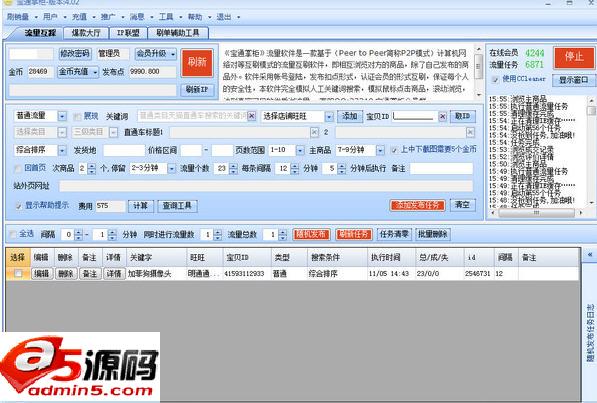597x403 pixels.
Task: Collapse the side panel with the « icon
Action: tap(590, 254)
